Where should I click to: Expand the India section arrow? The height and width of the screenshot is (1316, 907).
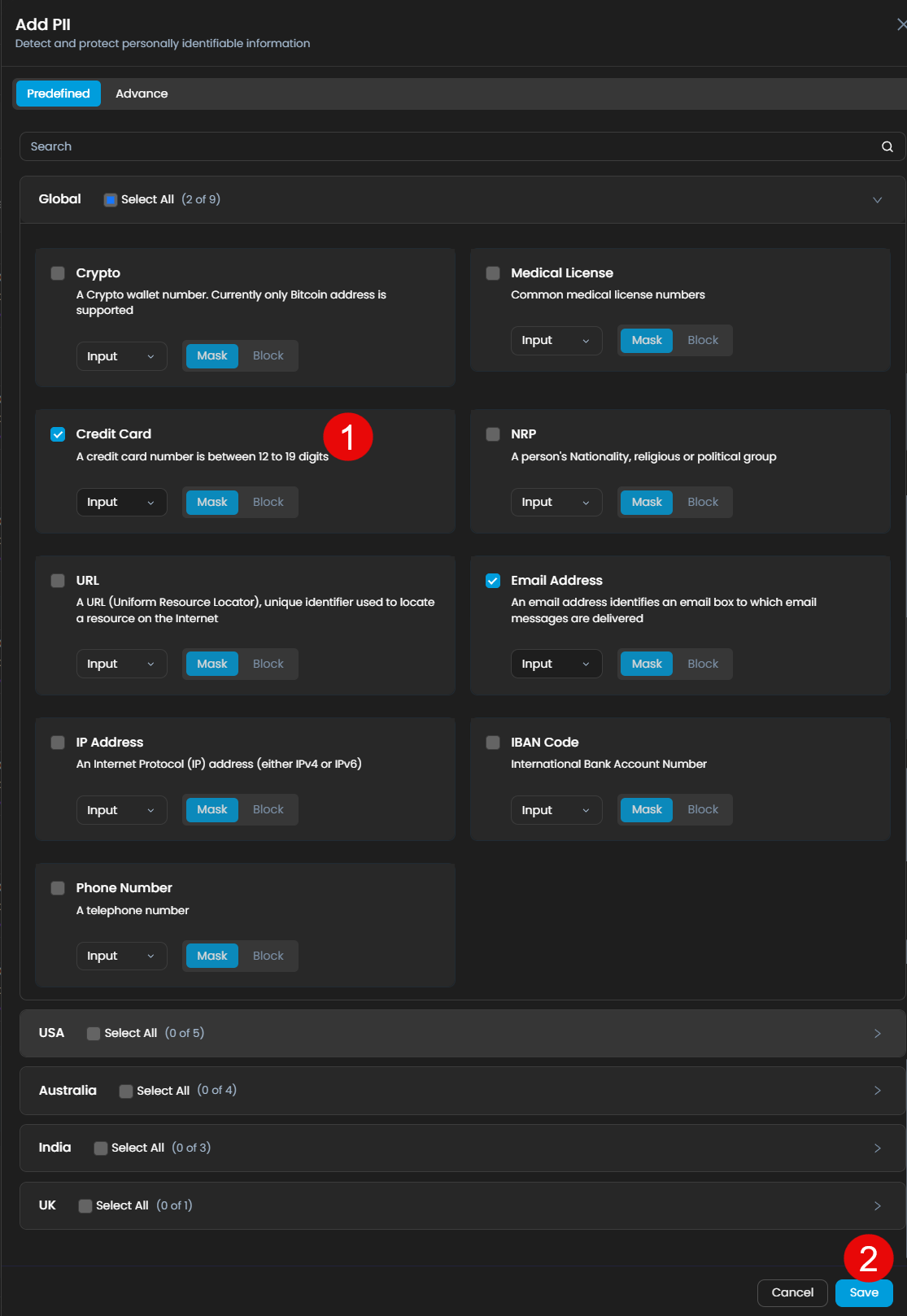(x=877, y=1148)
